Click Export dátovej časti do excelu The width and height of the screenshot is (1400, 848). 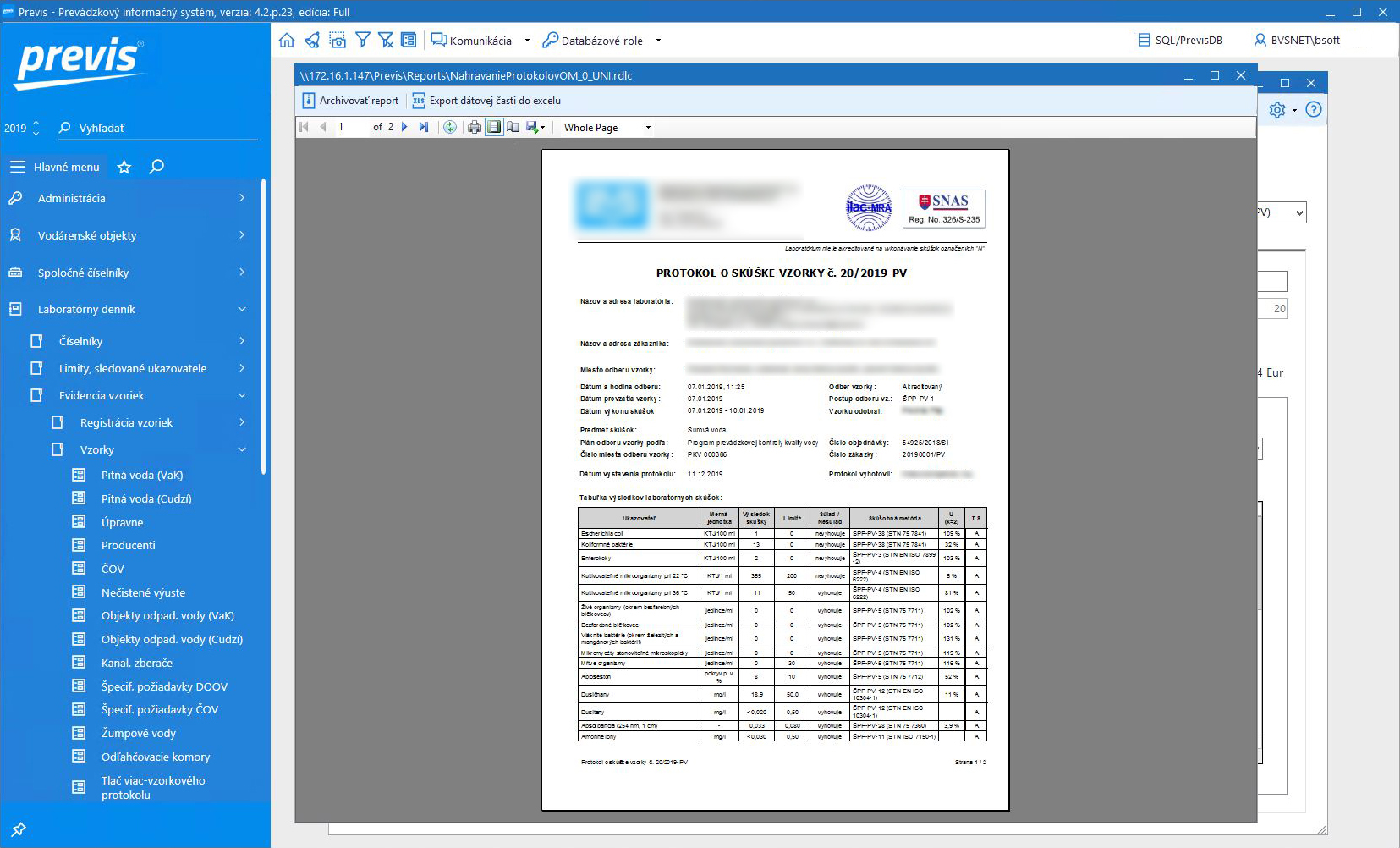(x=486, y=101)
